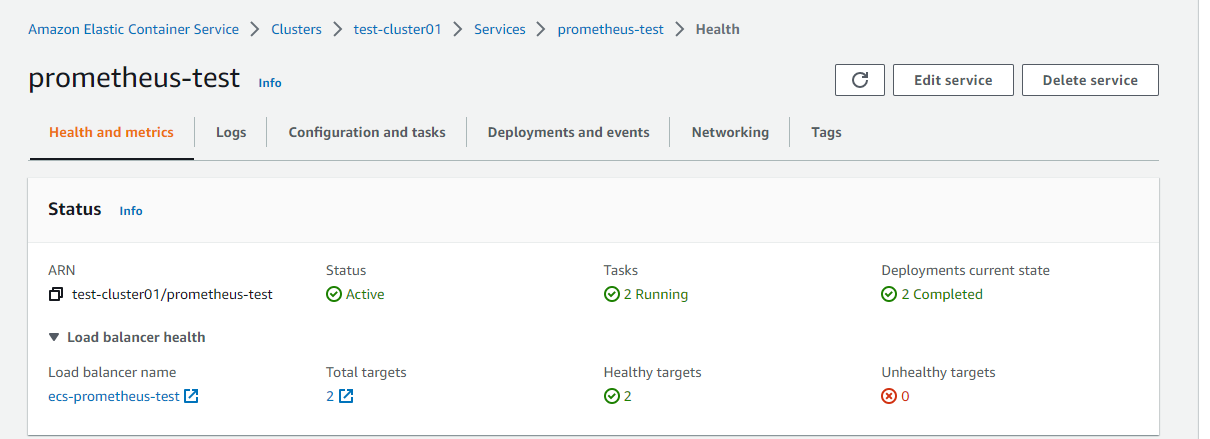
Task: Go to Deployments and events tab
Action: click(x=568, y=132)
